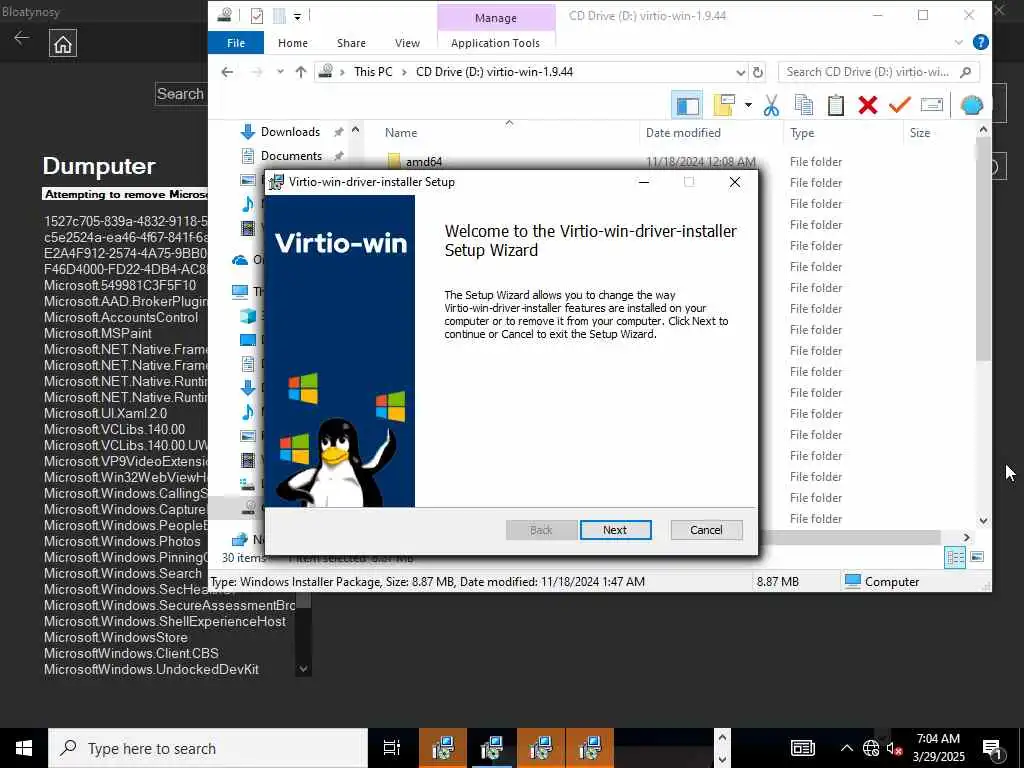Click the Bloatynosy Search field
1024x768 pixels.
(181, 94)
